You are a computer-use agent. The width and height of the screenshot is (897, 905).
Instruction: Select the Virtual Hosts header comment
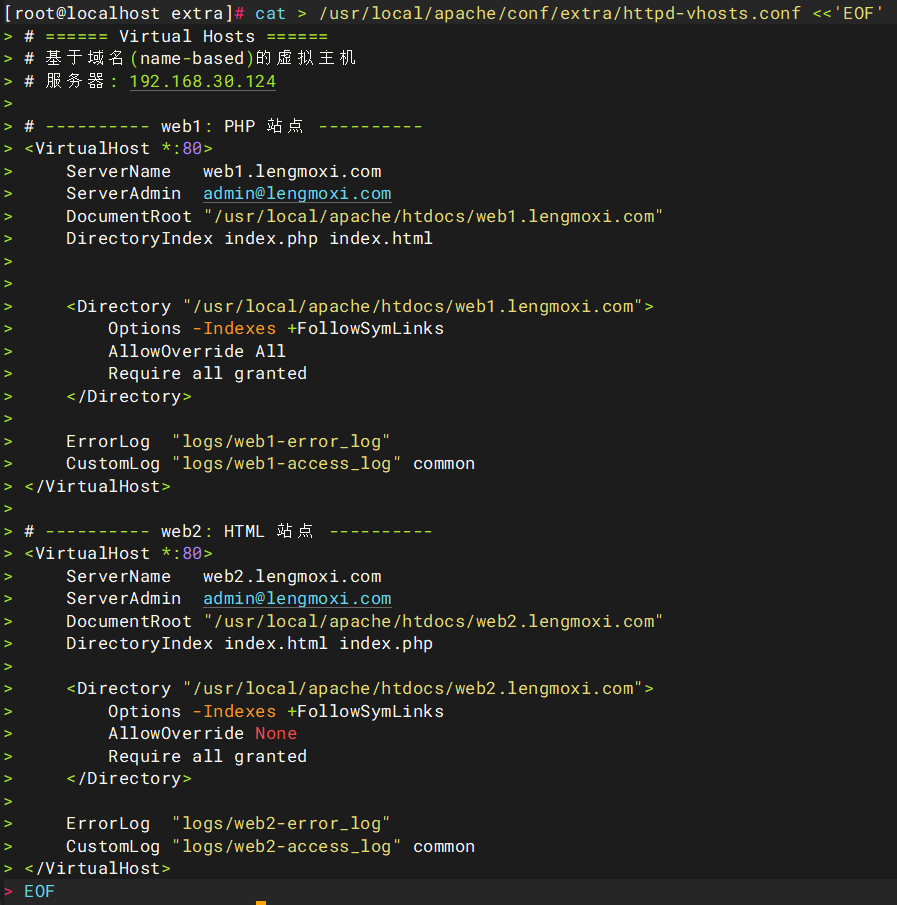click(176, 36)
